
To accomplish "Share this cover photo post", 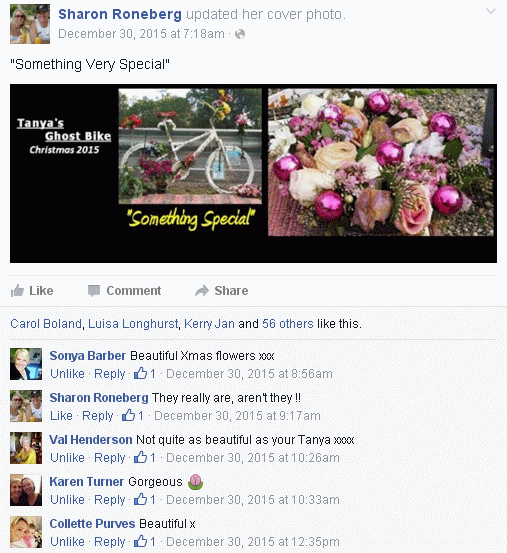I will tap(221, 291).
